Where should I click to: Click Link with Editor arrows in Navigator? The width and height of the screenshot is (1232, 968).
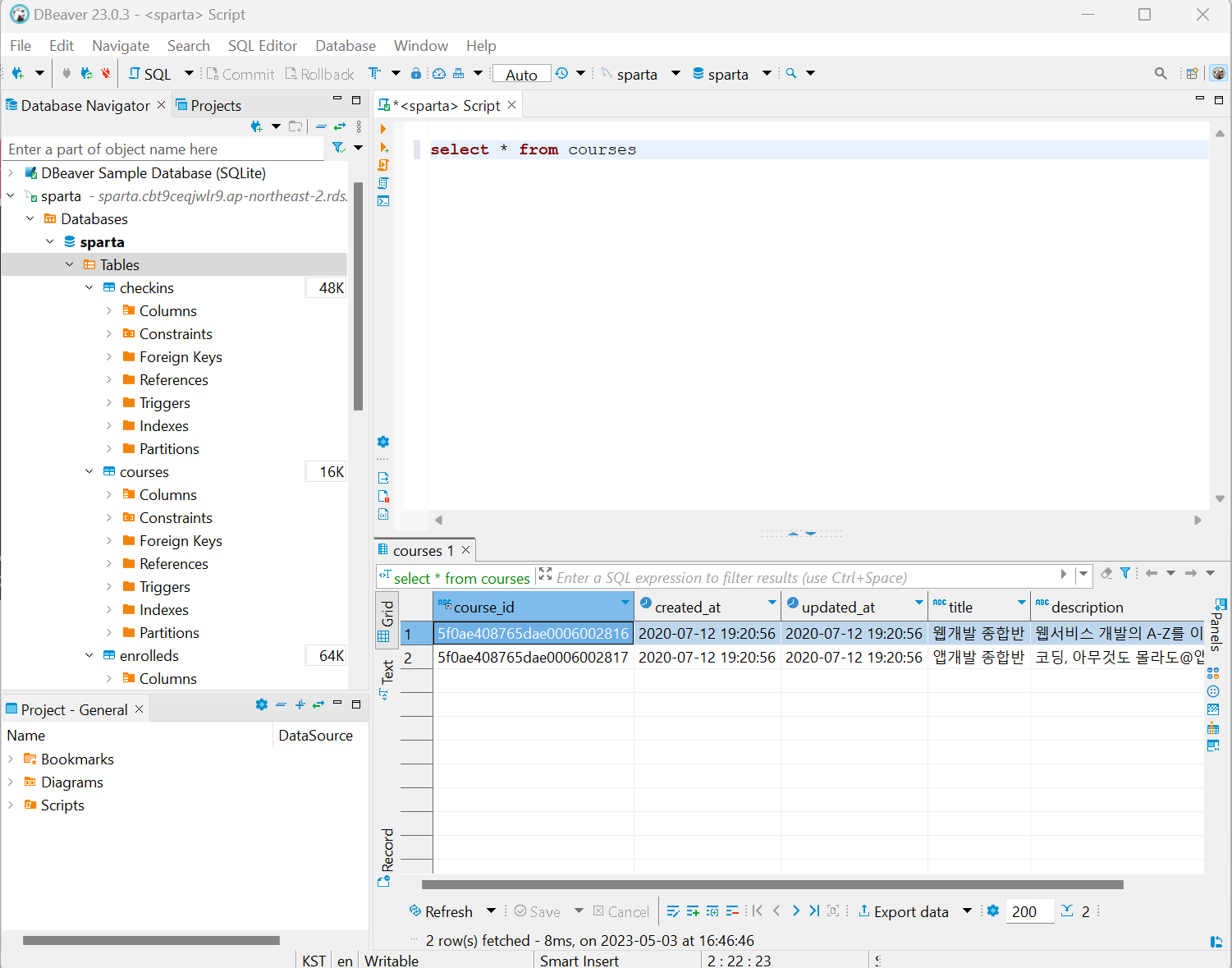[339, 126]
